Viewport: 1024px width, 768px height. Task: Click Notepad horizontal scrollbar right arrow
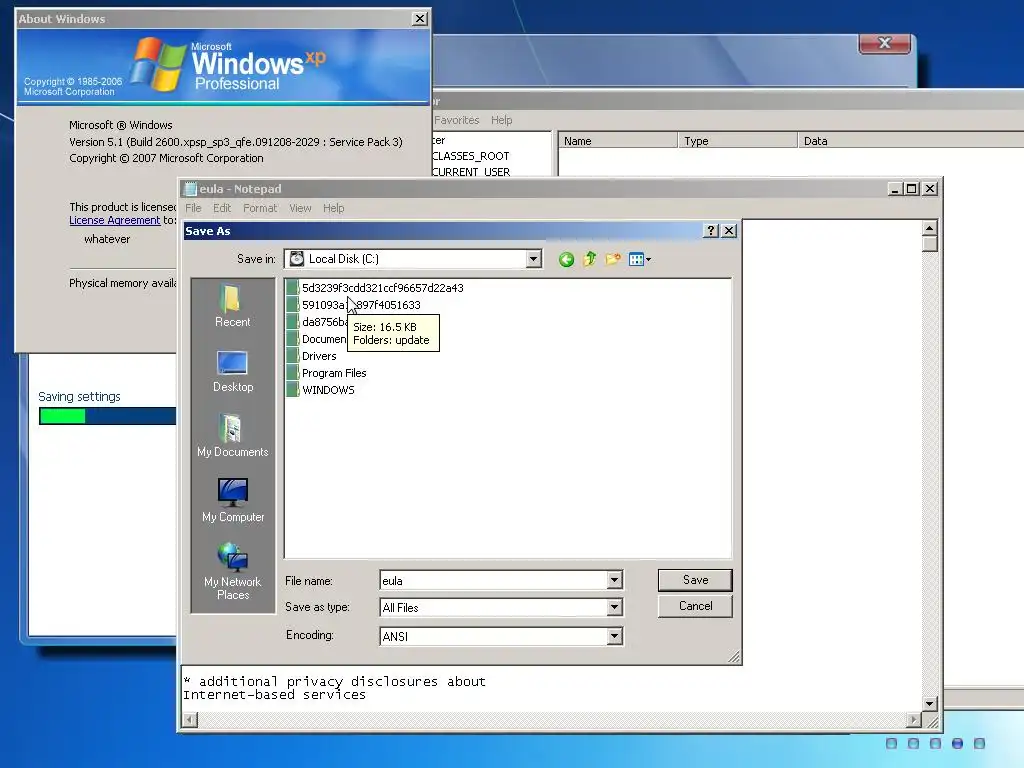pyautogui.click(x=914, y=720)
